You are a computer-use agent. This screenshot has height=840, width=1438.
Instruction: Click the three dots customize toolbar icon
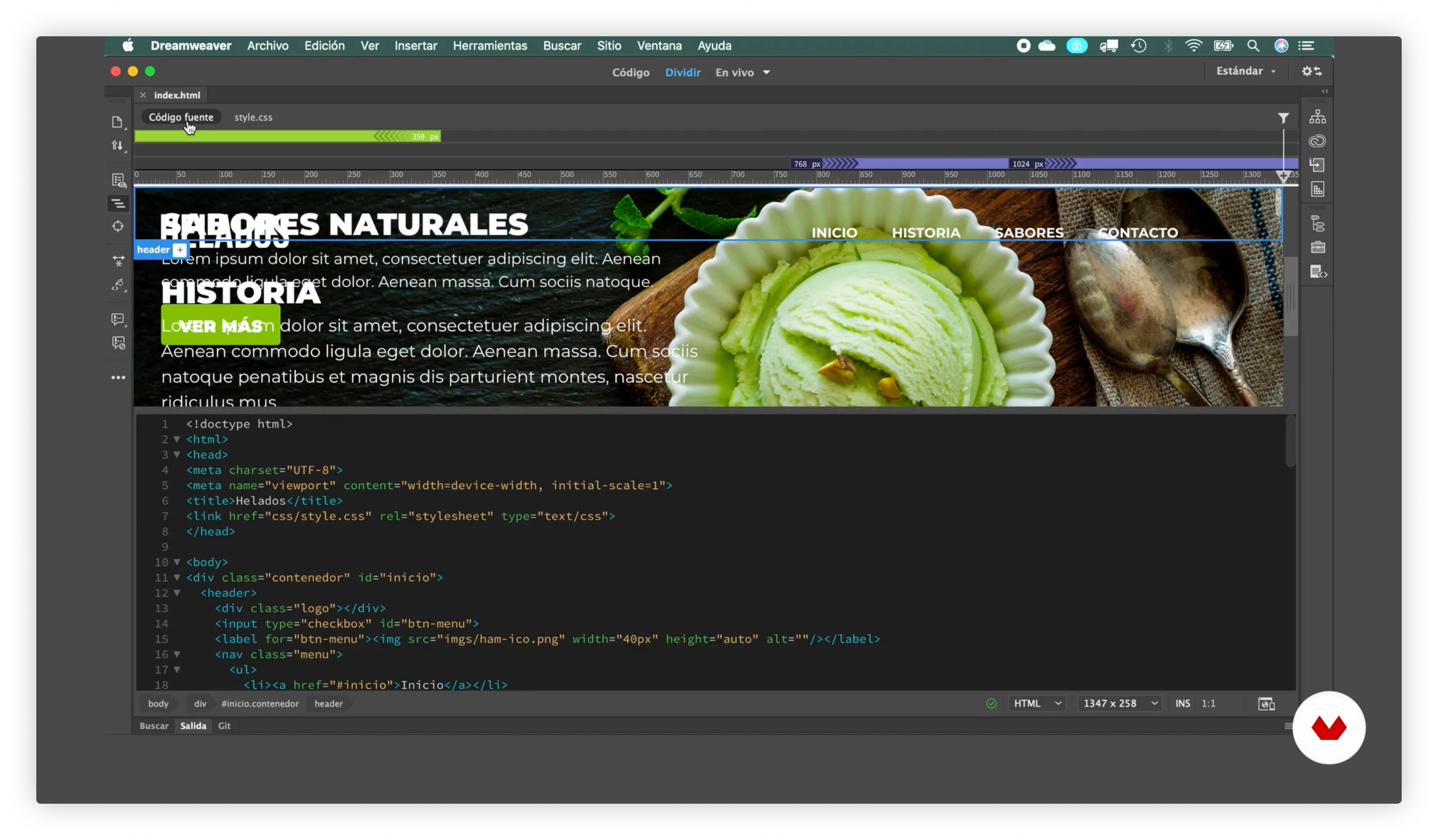pyautogui.click(x=118, y=377)
